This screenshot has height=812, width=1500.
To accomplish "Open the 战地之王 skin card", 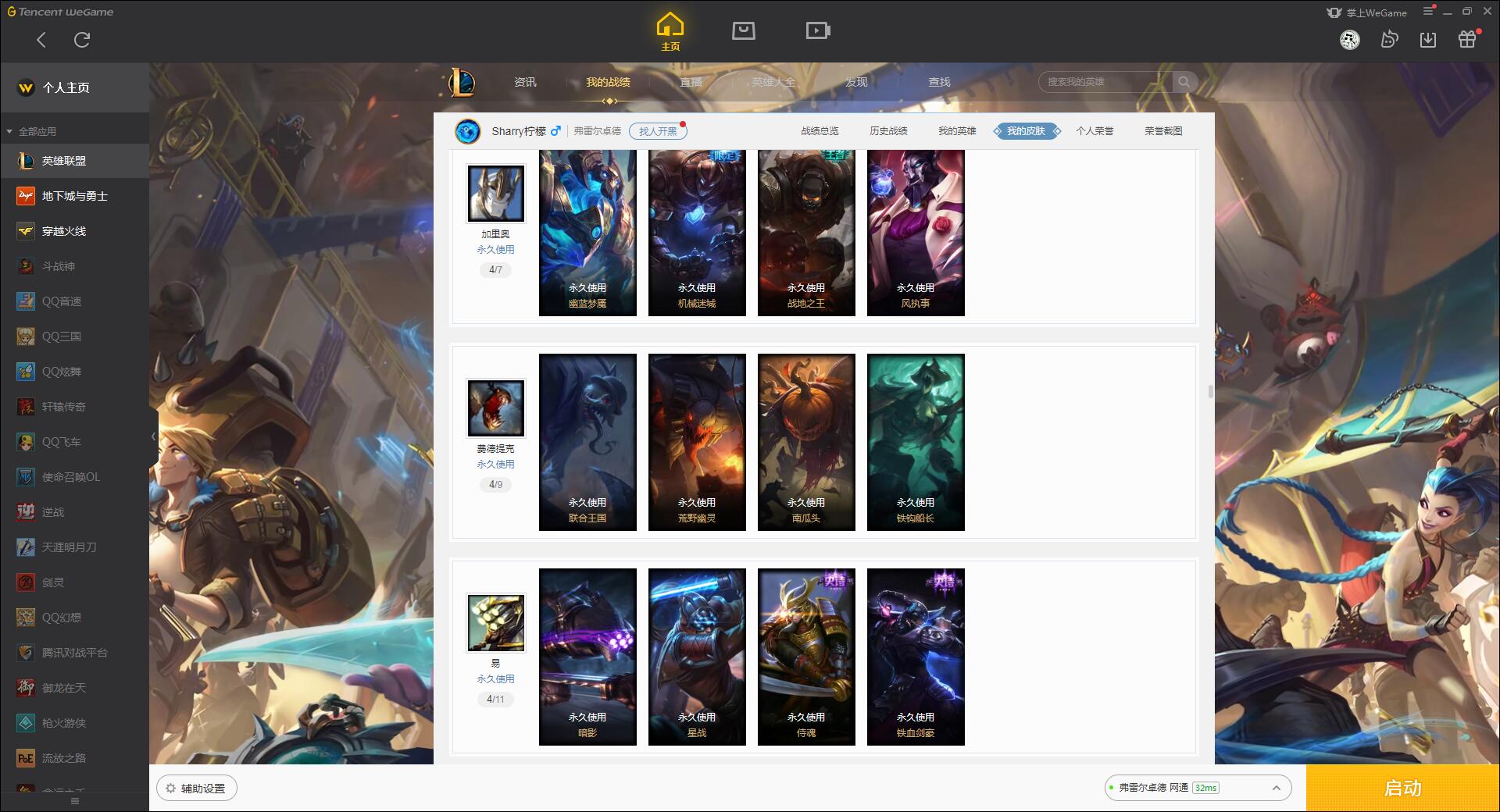I will coord(806,233).
